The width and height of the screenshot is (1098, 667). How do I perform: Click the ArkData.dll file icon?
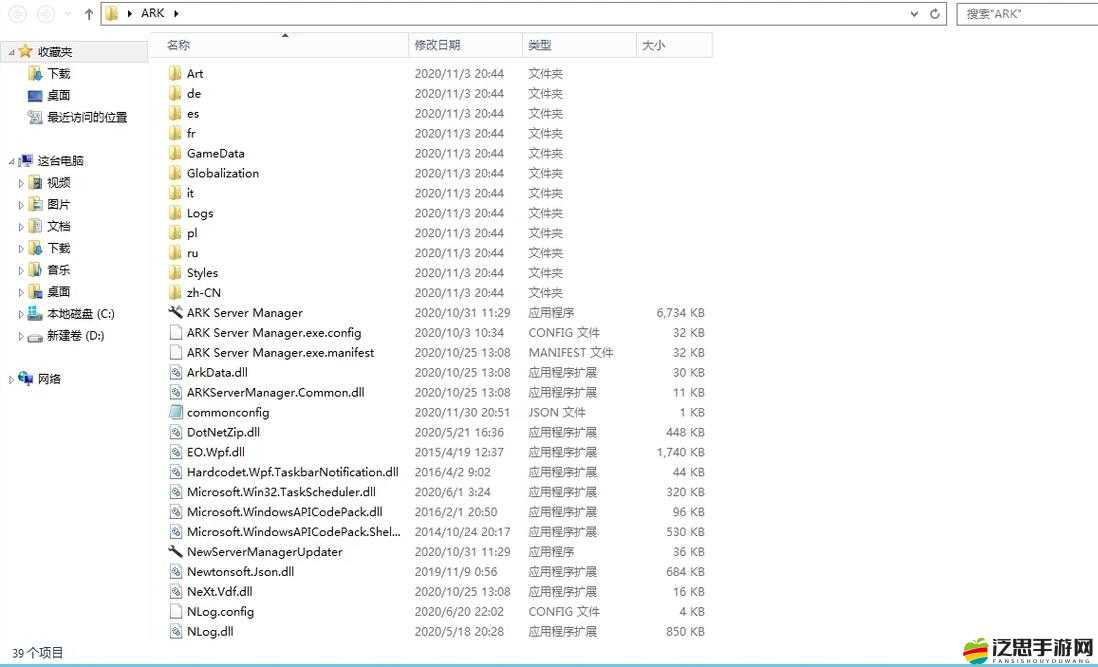click(176, 372)
